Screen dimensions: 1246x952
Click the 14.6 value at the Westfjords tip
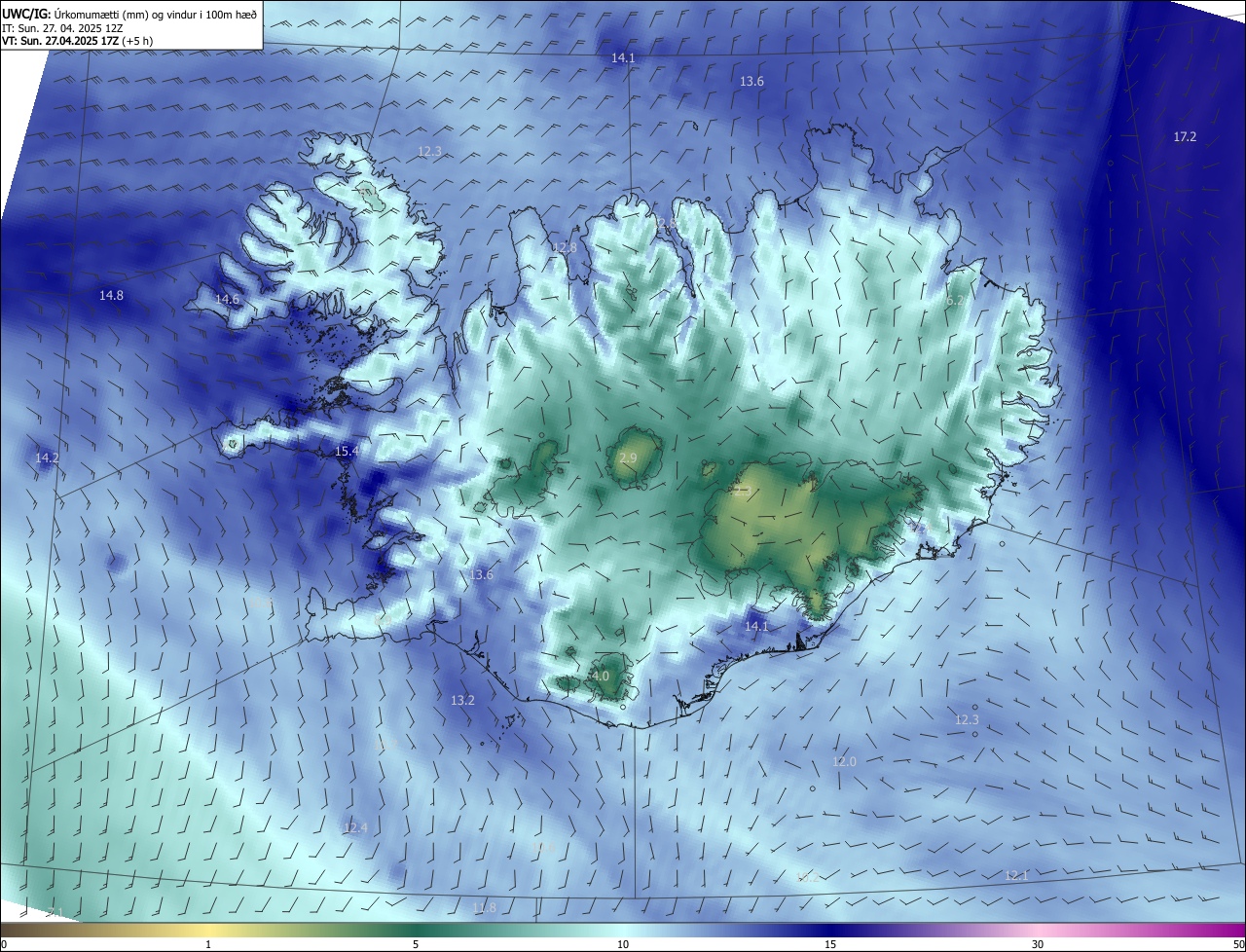(228, 300)
